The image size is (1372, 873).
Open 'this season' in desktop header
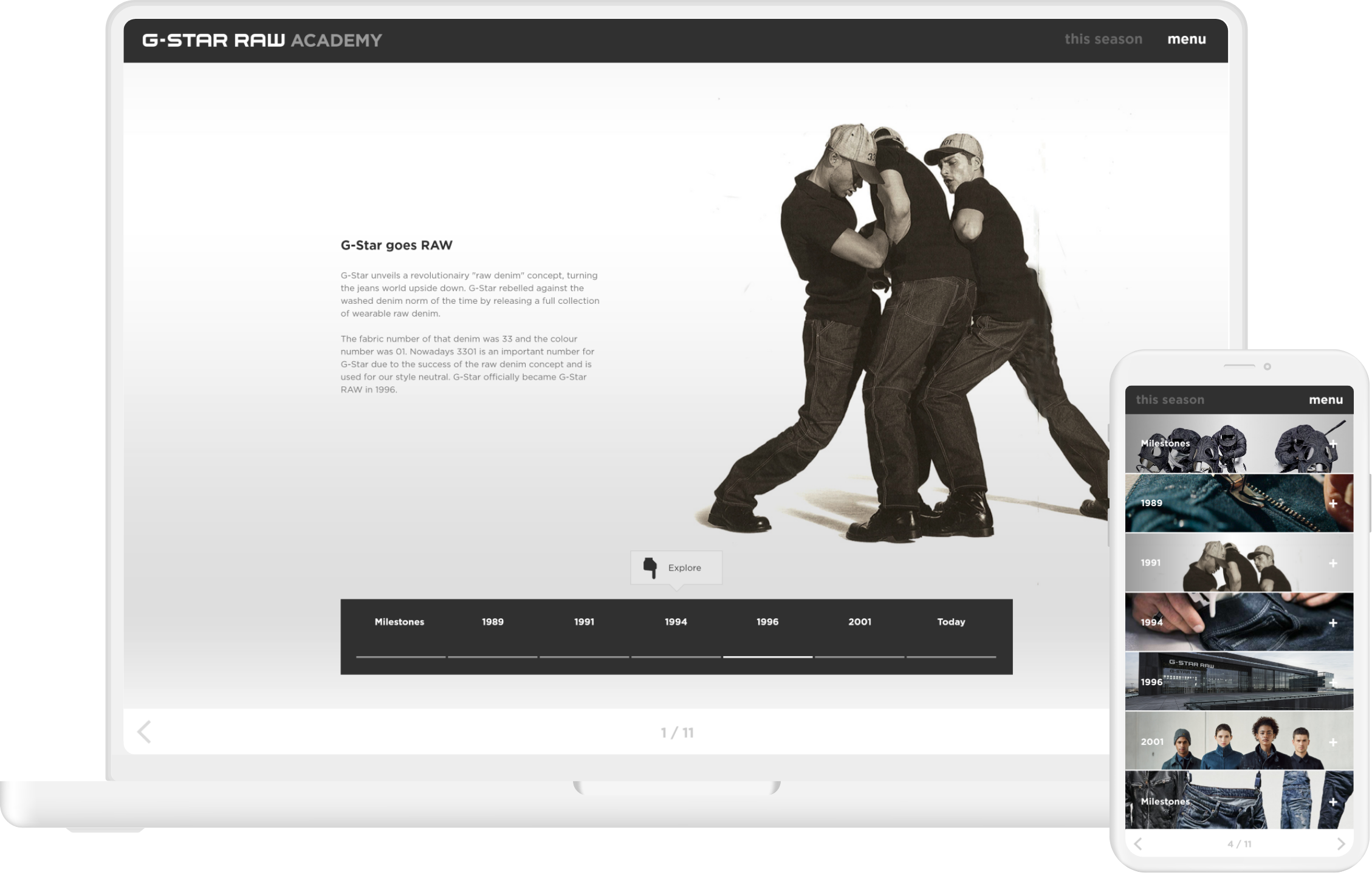coord(1103,39)
